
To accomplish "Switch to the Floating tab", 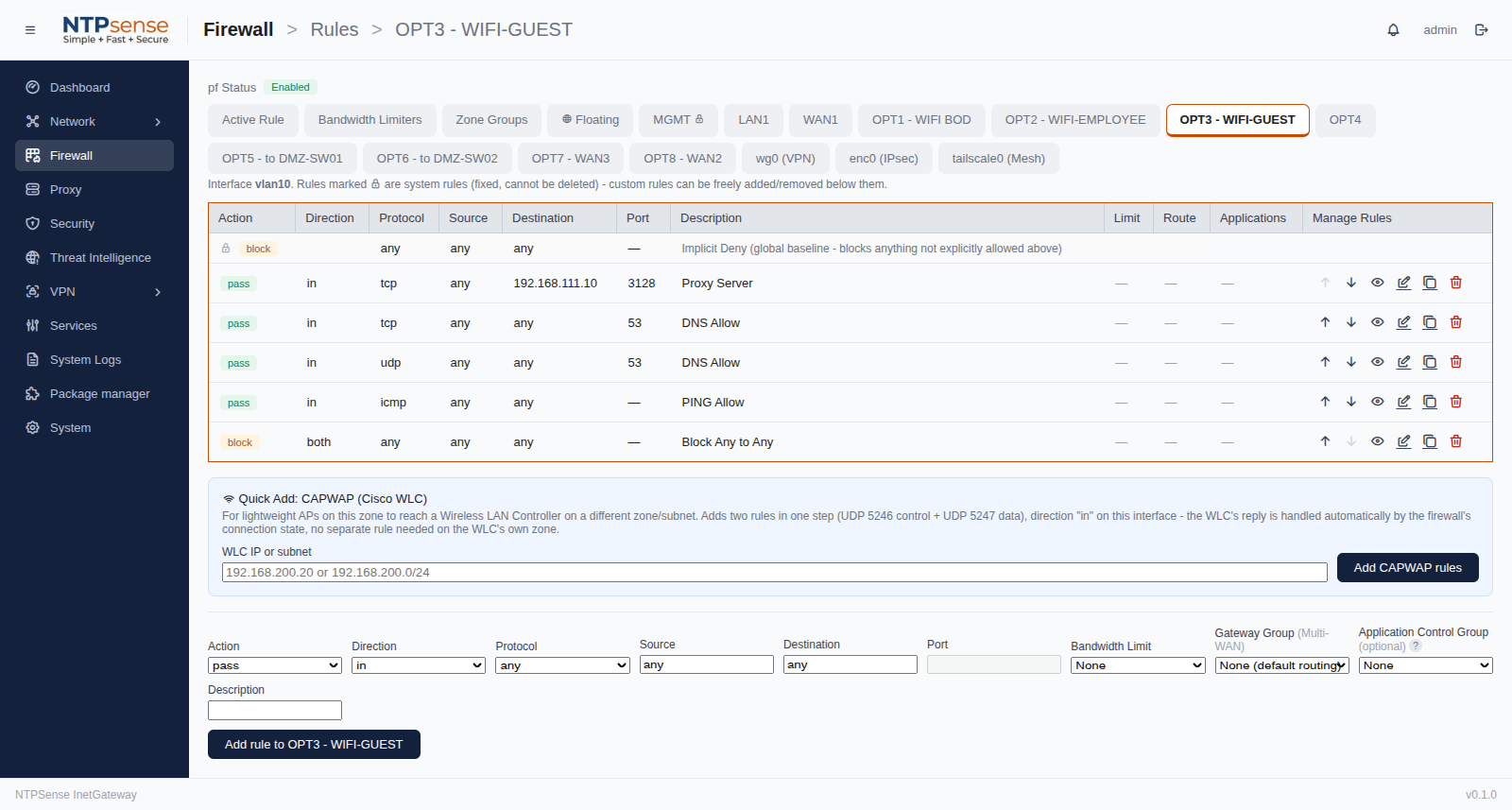I will (x=591, y=120).
